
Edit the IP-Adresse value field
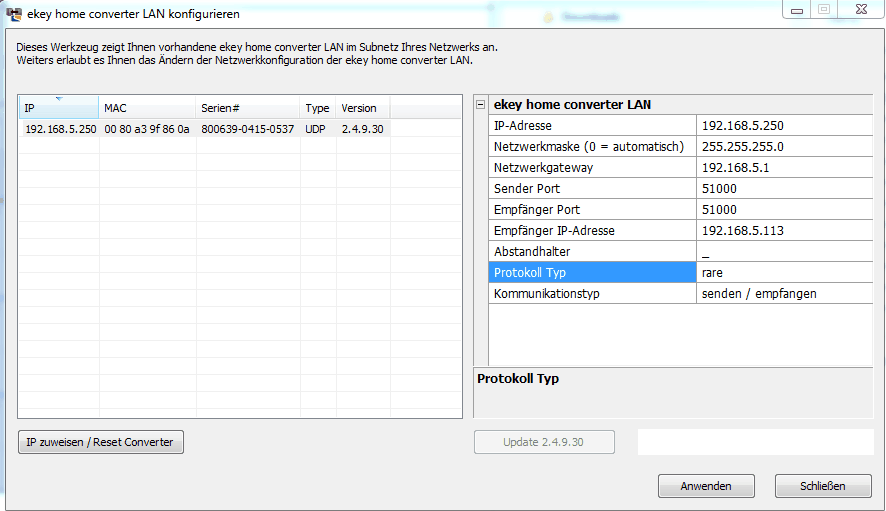click(x=783, y=125)
